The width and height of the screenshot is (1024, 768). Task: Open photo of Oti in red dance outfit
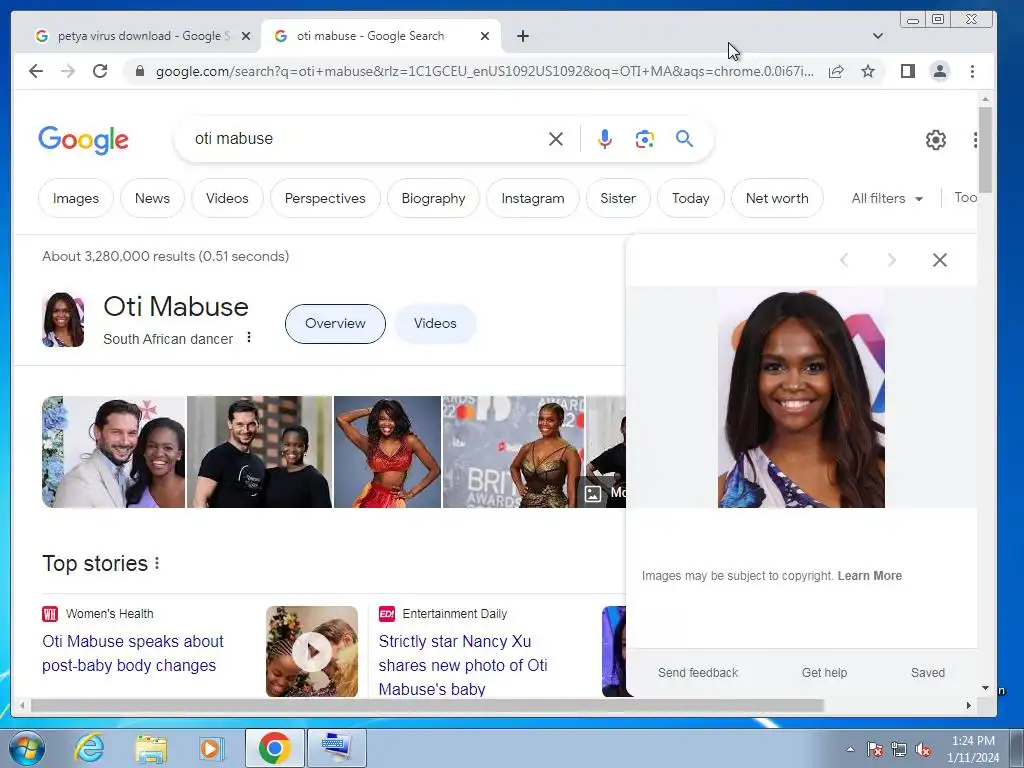click(387, 452)
